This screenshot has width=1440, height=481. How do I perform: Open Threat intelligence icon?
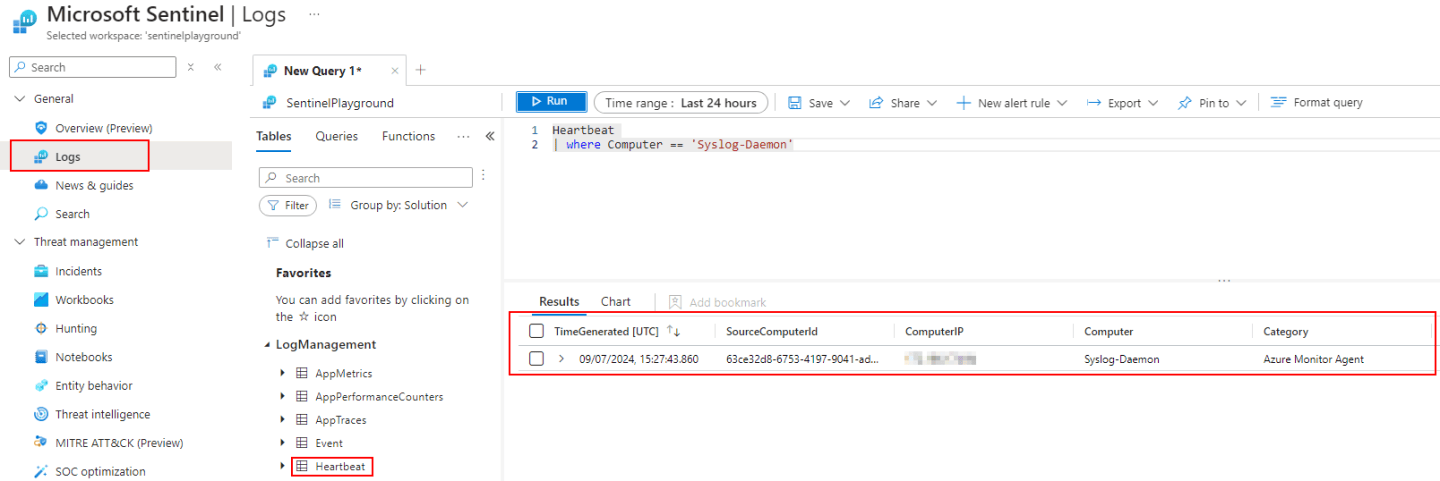(41, 414)
